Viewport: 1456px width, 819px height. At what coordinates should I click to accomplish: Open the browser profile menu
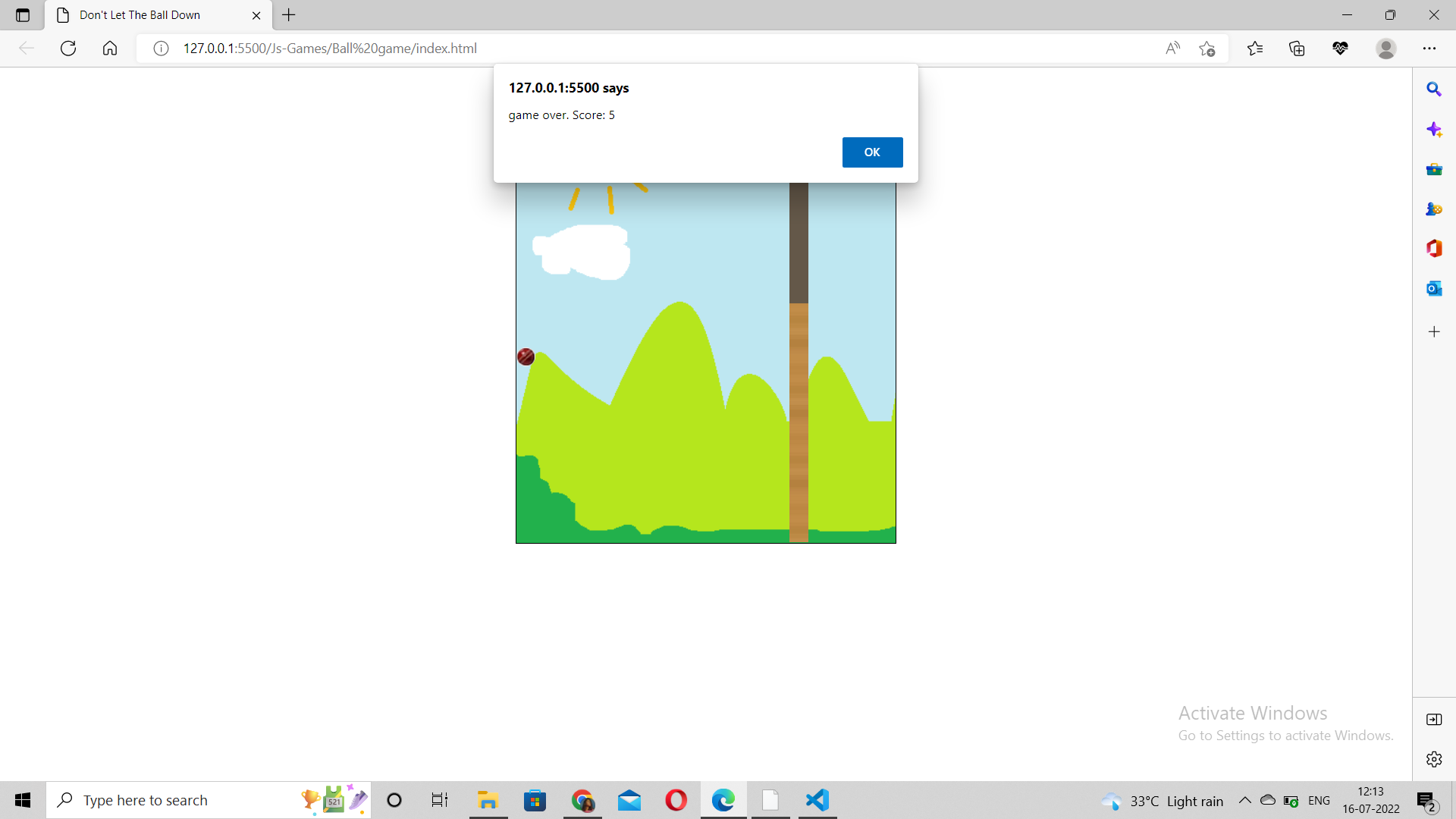coord(1385,48)
